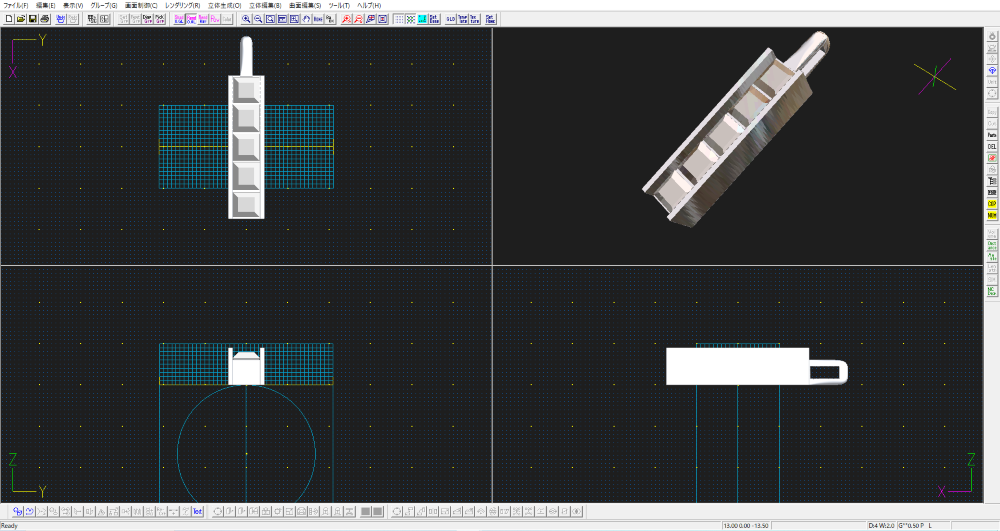Open the ツール(T) menu
1000x531 pixels.
click(340, 5)
